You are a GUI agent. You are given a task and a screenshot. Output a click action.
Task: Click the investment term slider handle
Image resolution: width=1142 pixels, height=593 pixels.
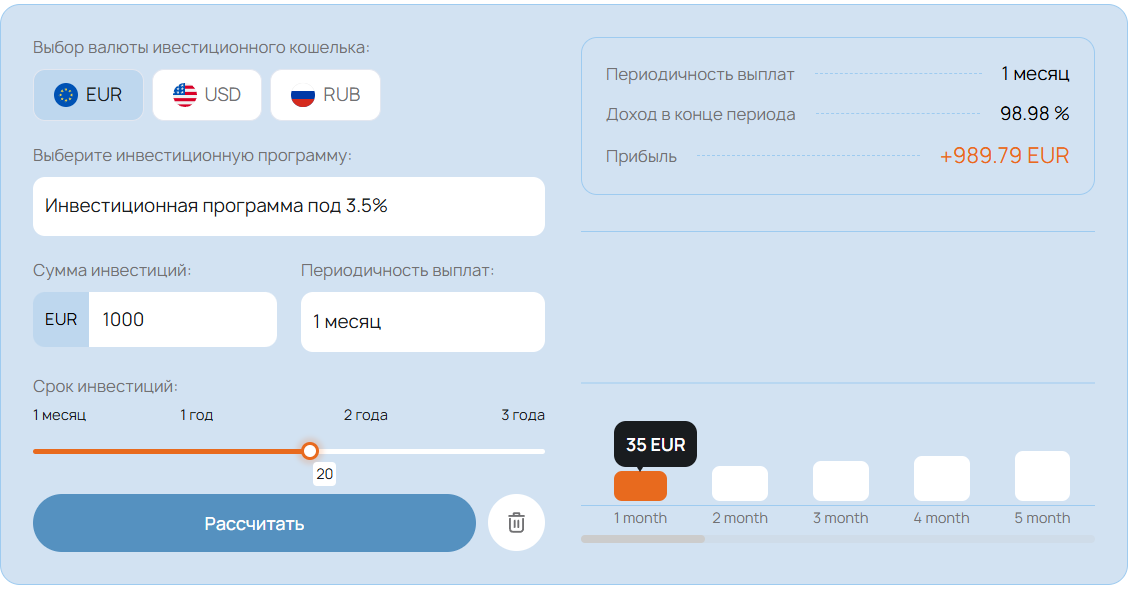pyautogui.click(x=310, y=451)
